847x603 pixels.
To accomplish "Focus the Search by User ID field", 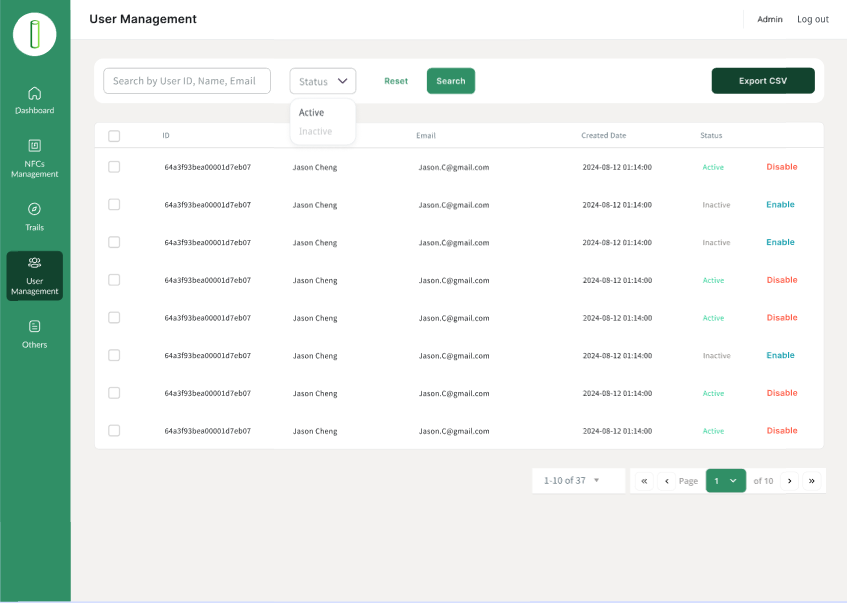I will click(x=187, y=81).
